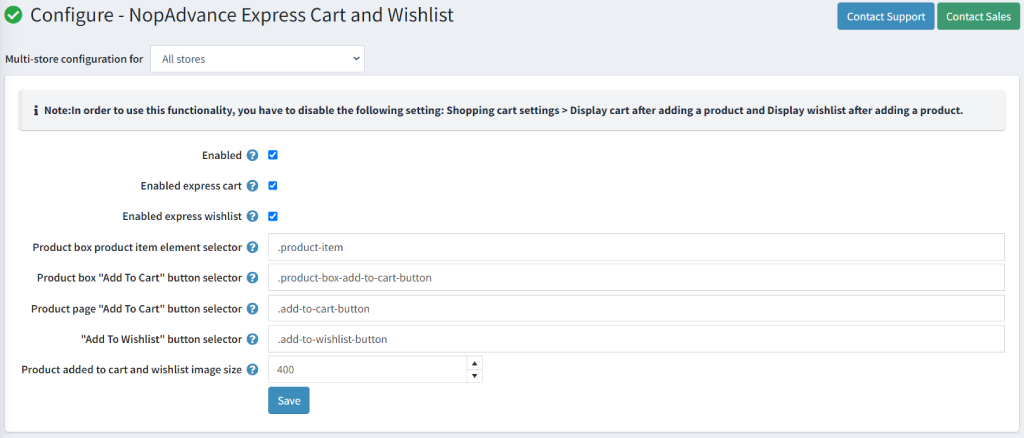The image size is (1024, 438).
Task: Click the .add-to-wishlist-button input field
Action: (636, 339)
